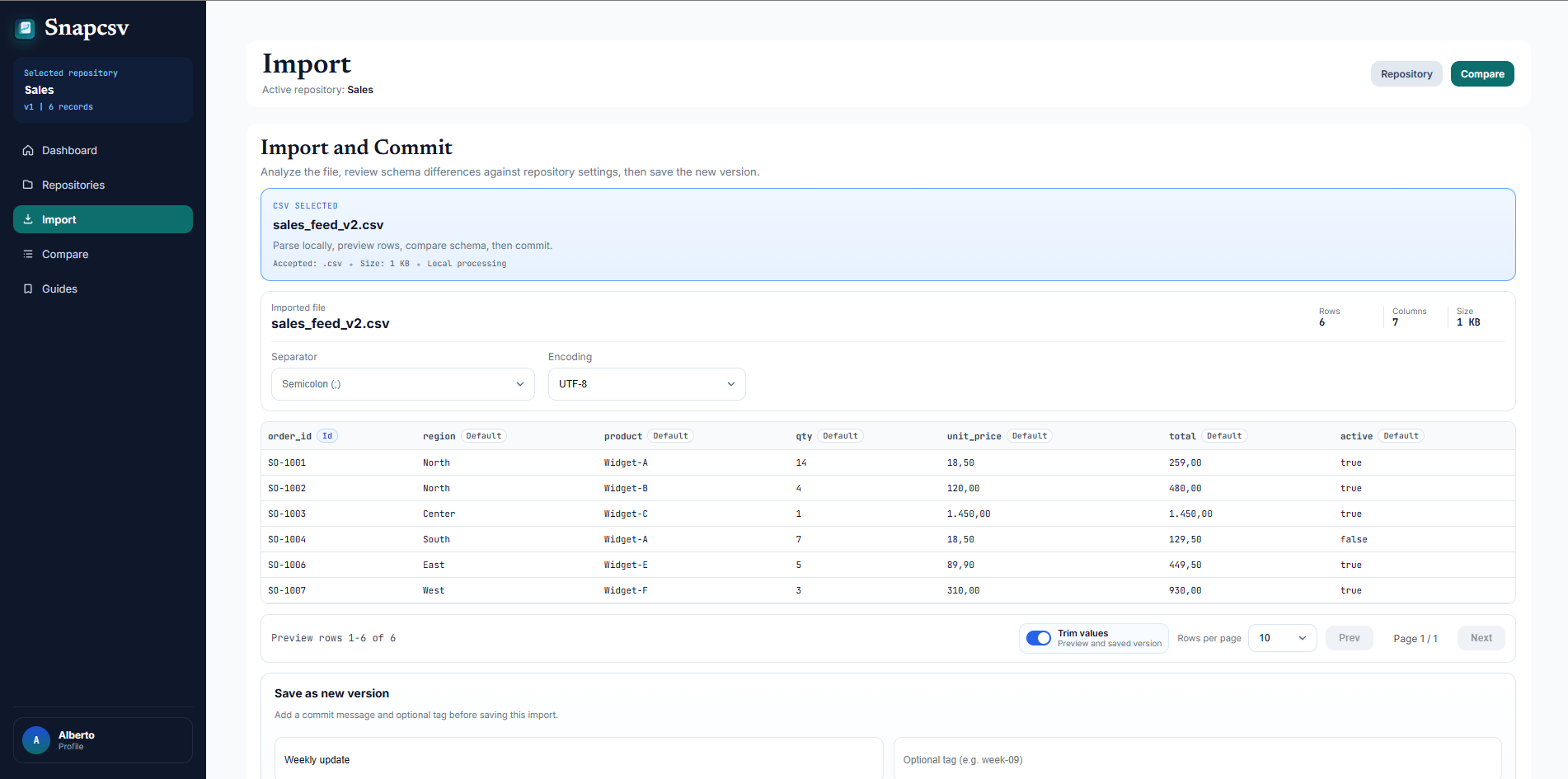Select Import in the sidebar

(103, 219)
